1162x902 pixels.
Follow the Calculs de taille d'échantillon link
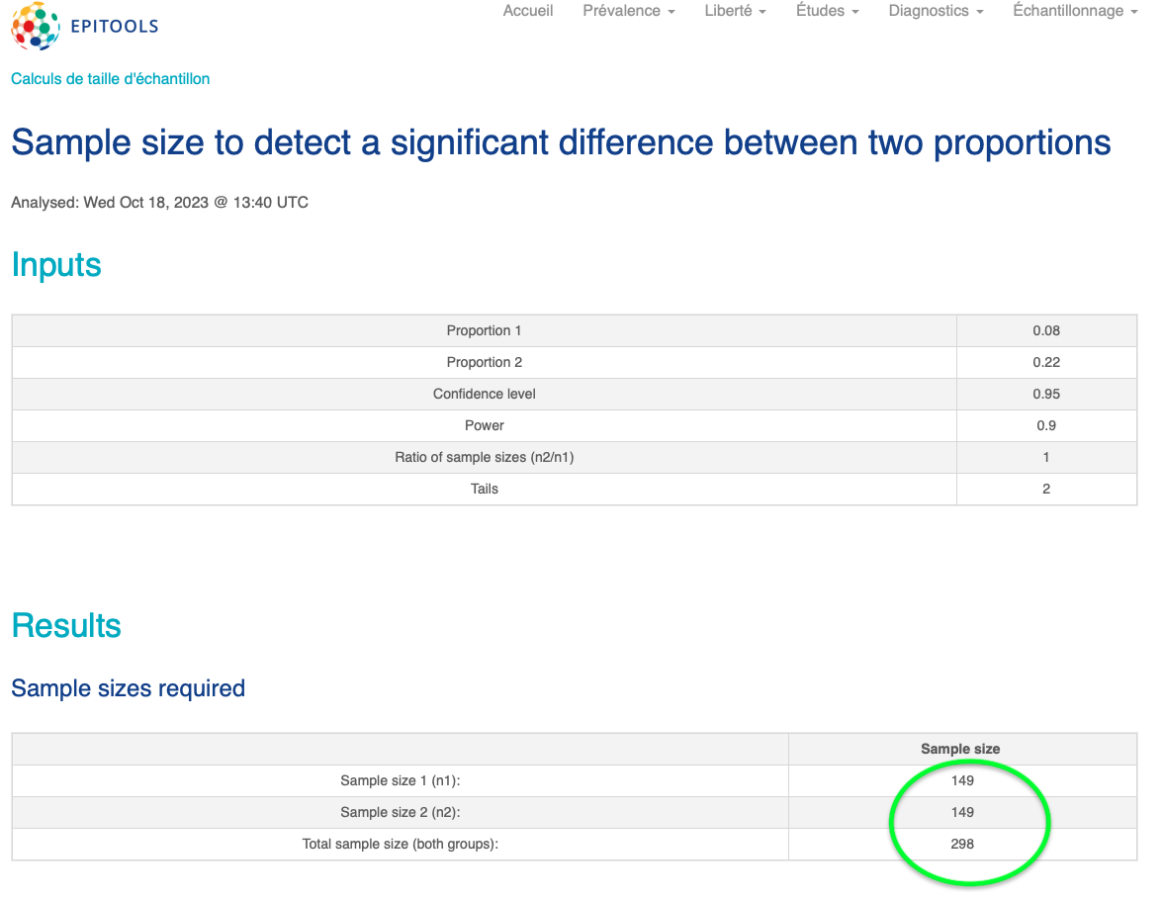coord(110,79)
